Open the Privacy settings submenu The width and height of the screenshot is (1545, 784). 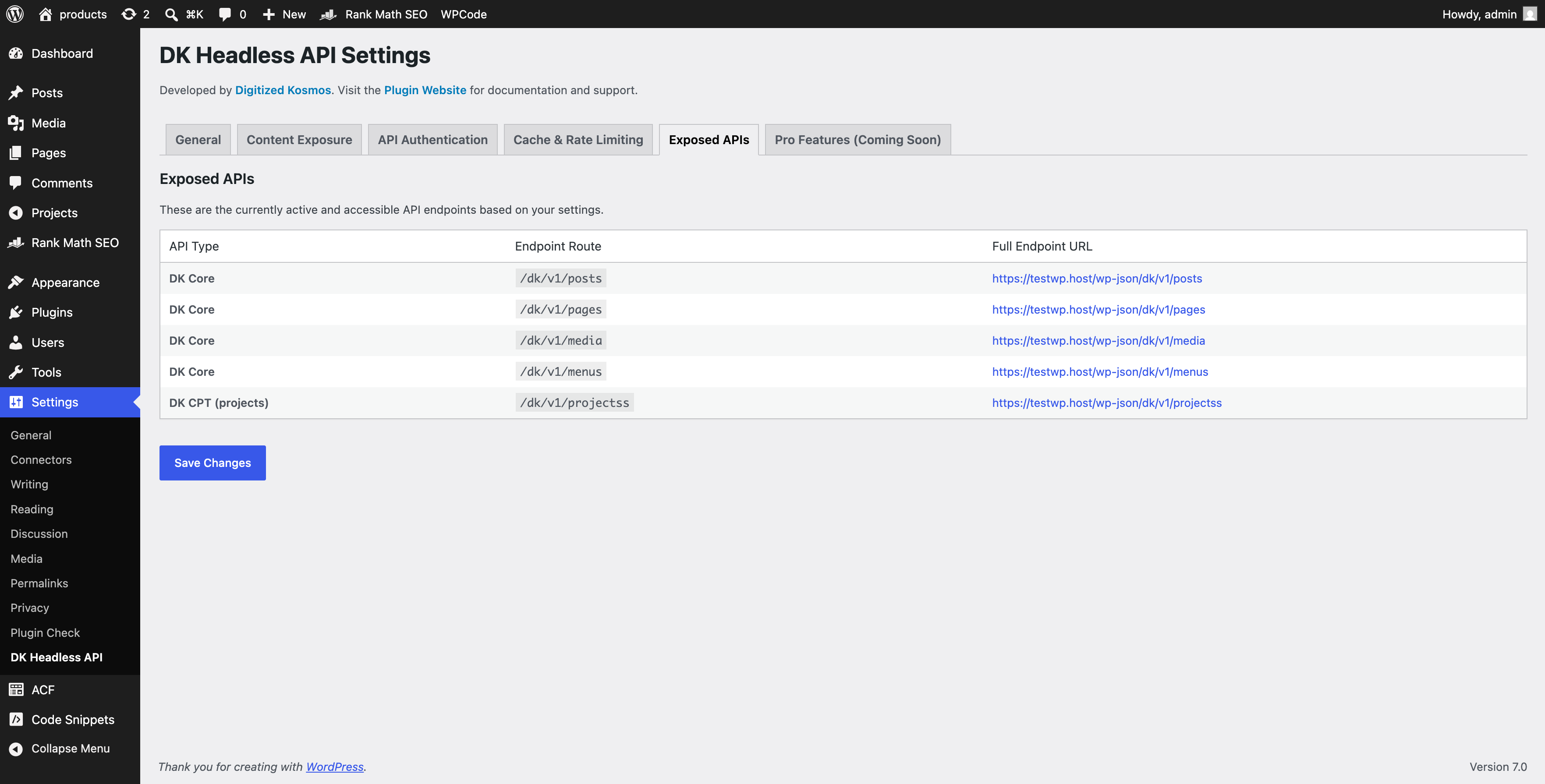coord(30,608)
